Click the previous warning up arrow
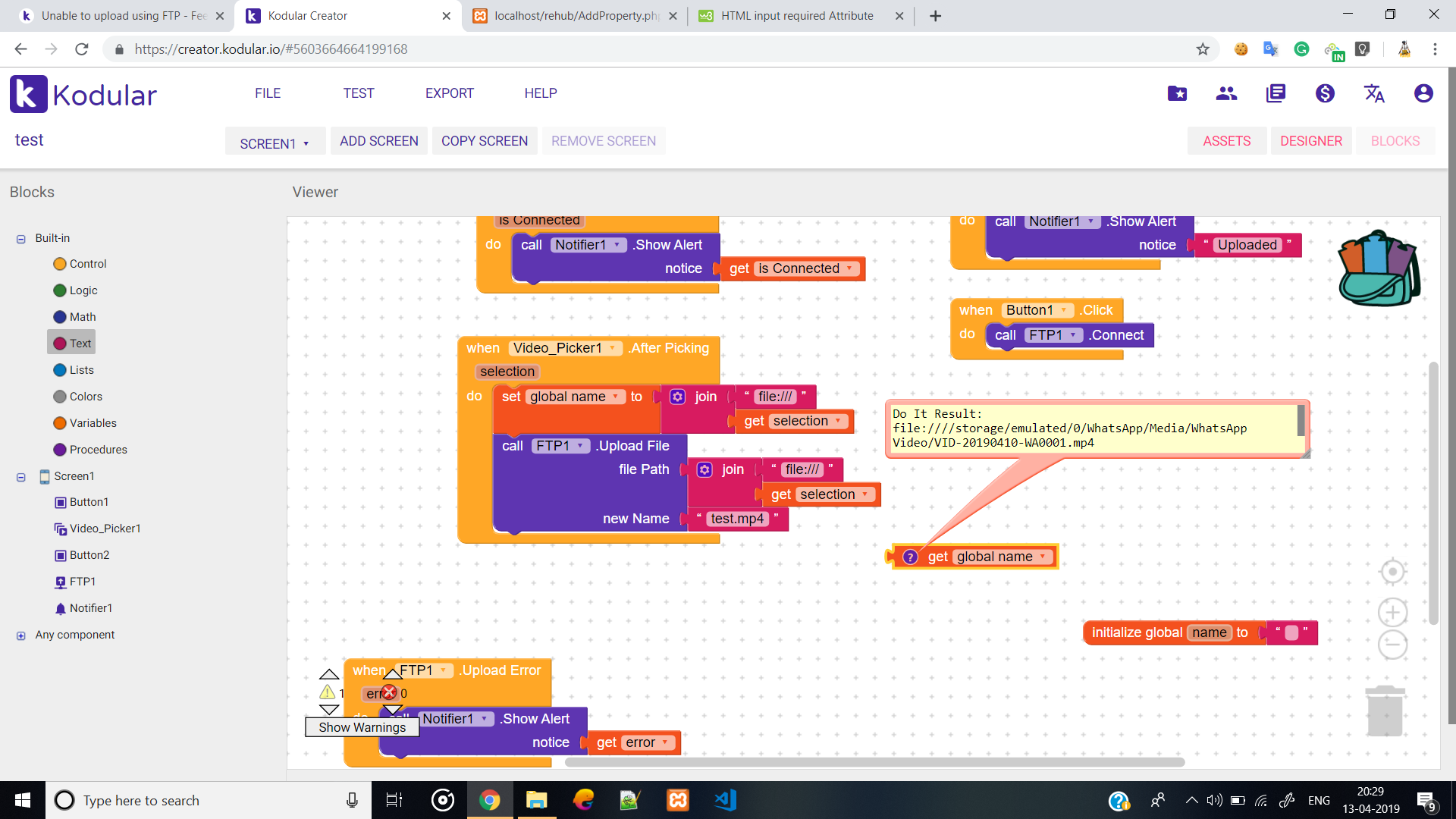The height and width of the screenshot is (819, 1456). tap(329, 674)
